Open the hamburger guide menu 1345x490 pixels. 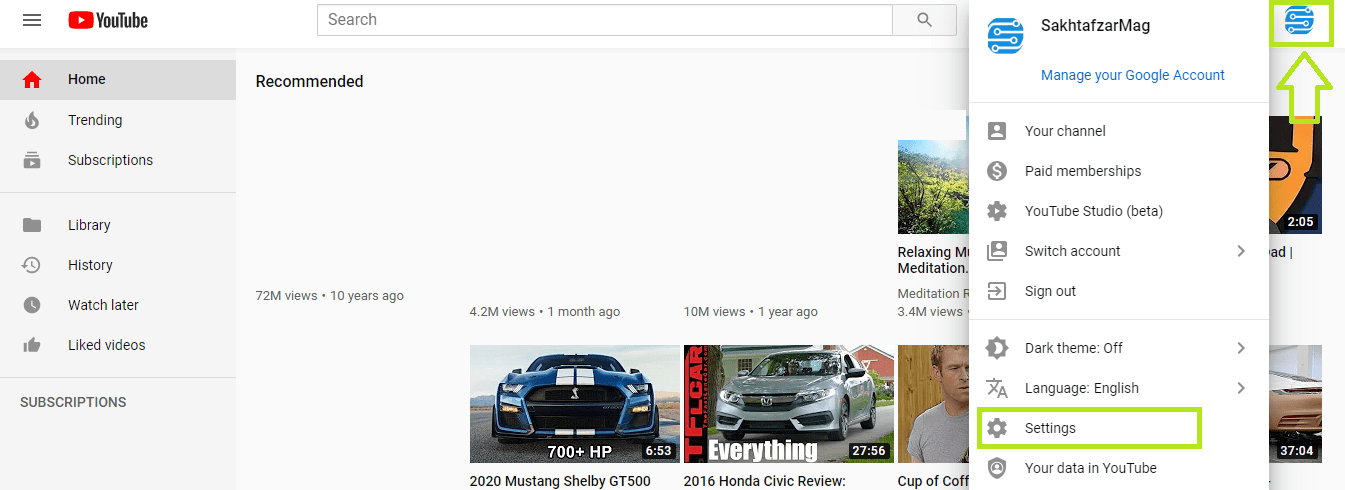click(x=32, y=20)
